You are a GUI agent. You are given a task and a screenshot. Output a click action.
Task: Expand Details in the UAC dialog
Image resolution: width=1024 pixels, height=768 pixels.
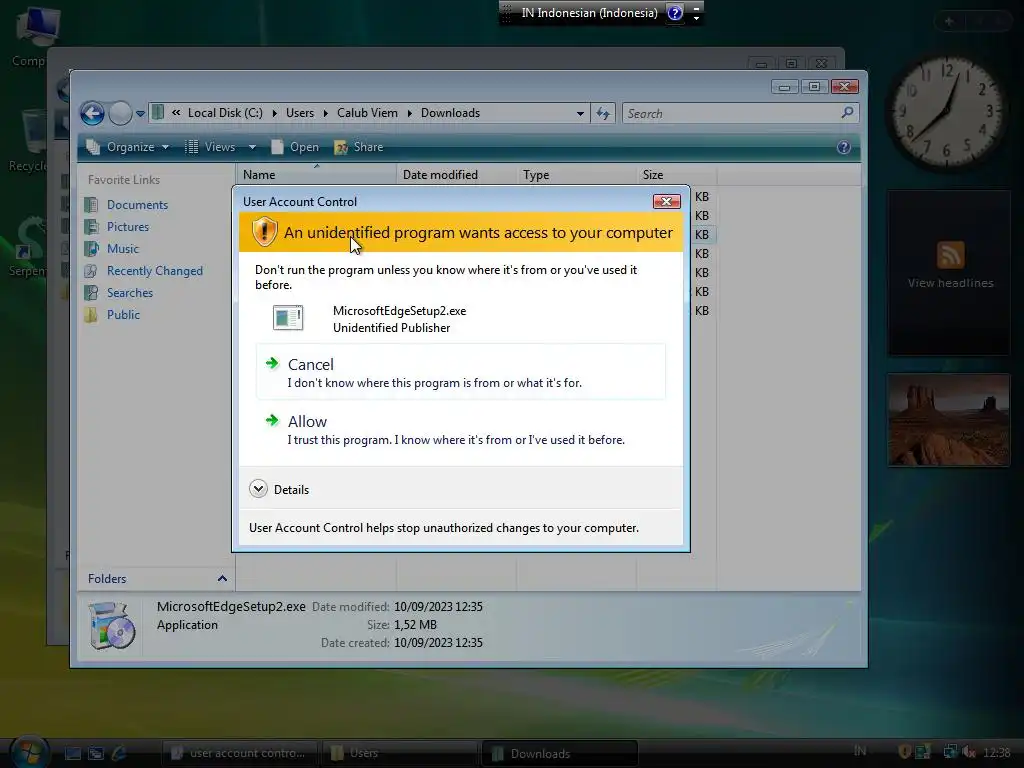(279, 489)
